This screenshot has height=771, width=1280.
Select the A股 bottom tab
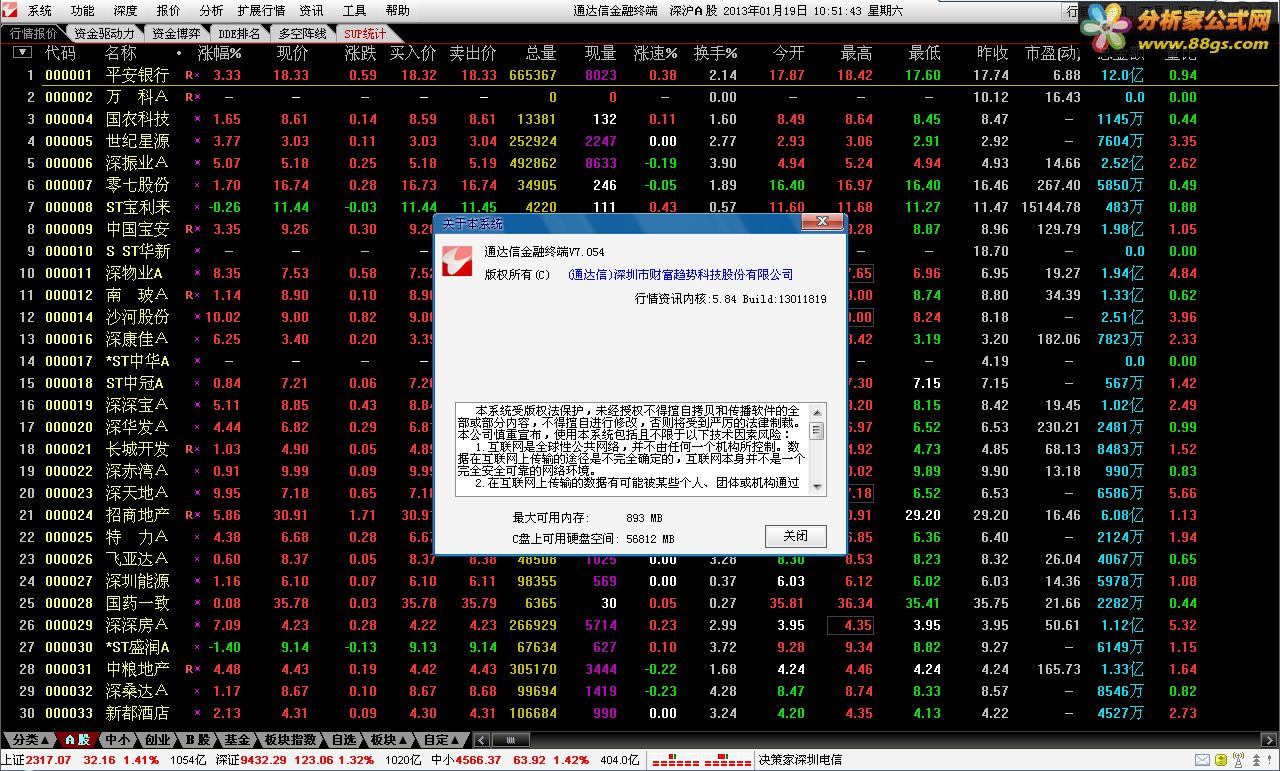point(77,740)
